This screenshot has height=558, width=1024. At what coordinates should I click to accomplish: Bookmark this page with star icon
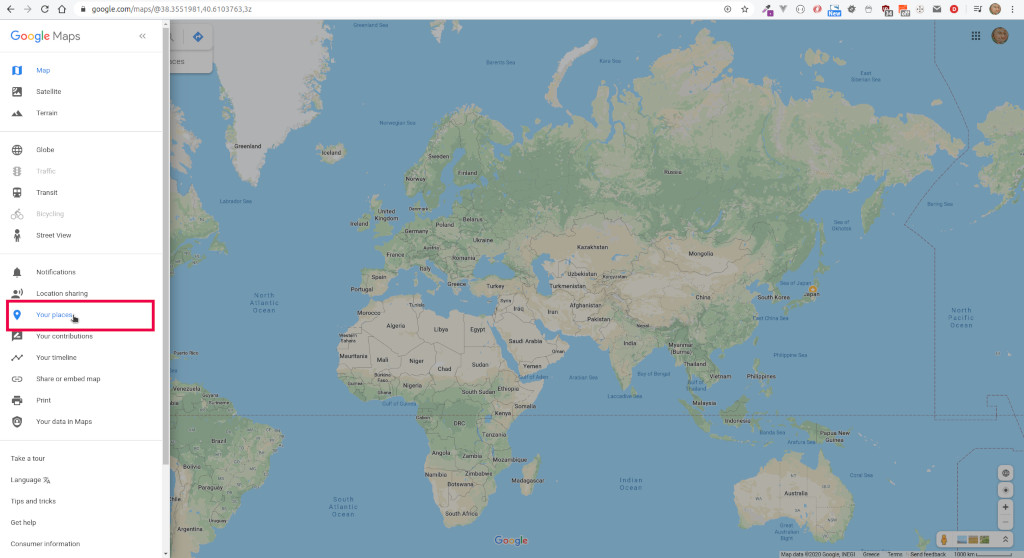pos(744,9)
